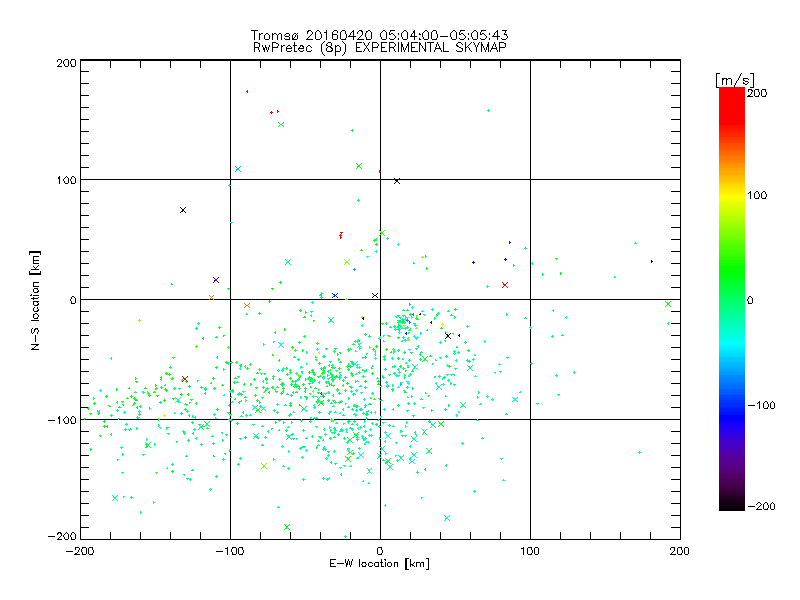
Task: Click the green X marker near (-62, -190)
Action: coord(287,527)
